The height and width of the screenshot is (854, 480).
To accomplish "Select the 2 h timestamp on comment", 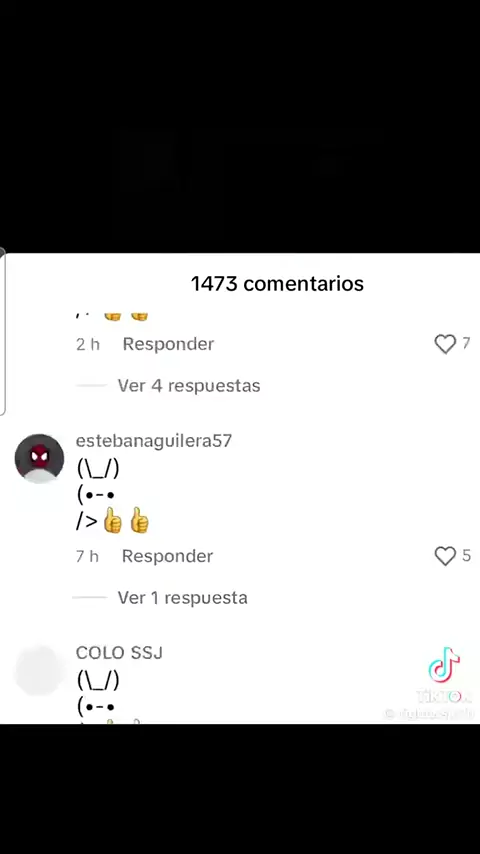I will (x=88, y=344).
